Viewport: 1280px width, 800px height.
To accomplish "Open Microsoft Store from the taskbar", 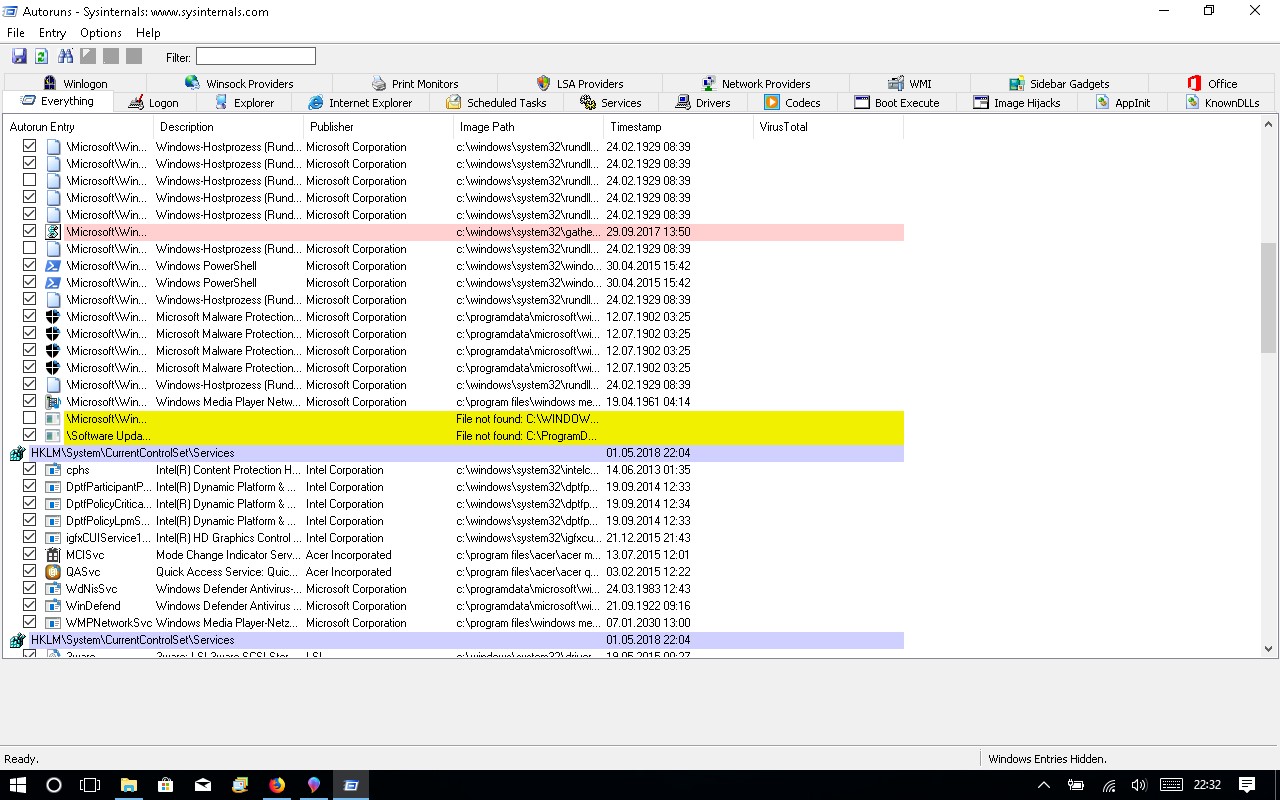I will click(x=166, y=785).
